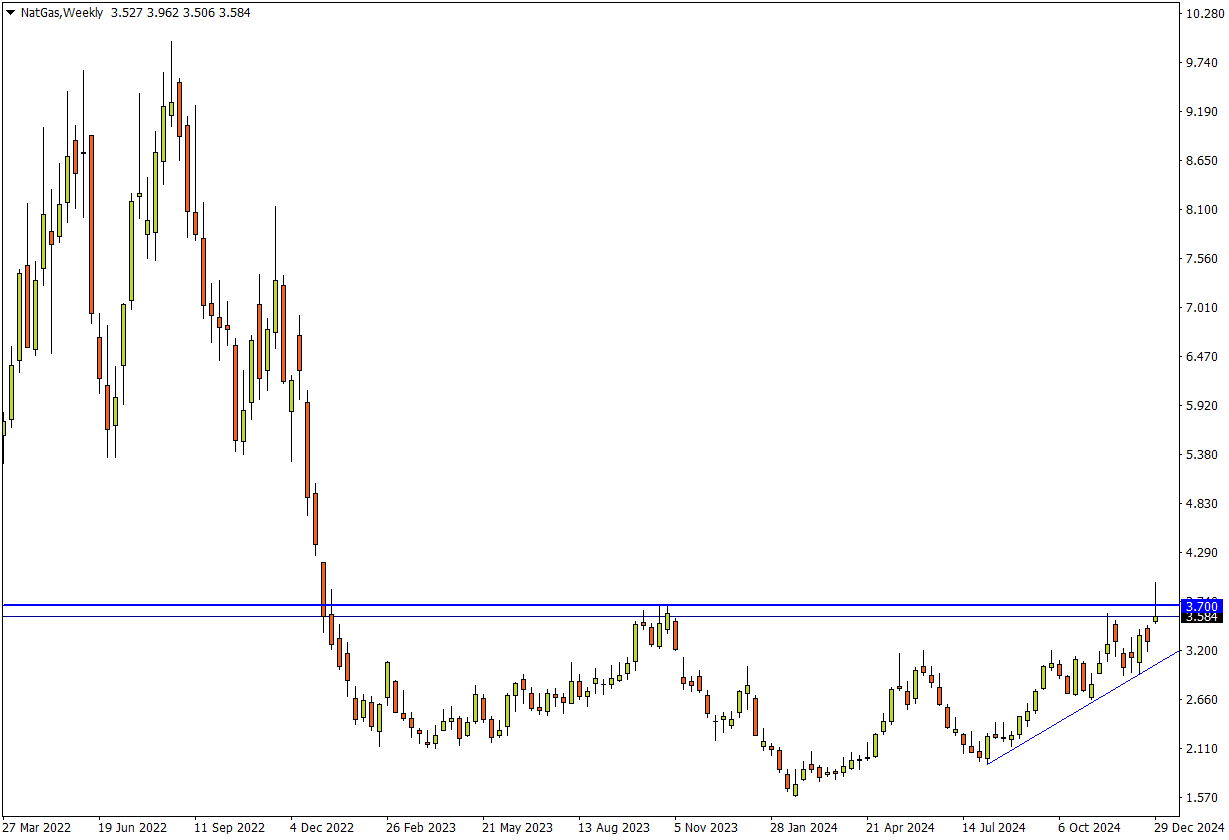1229x840 pixels.
Task: Click the 1.570 label on the price axis
Action: (x=1201, y=798)
